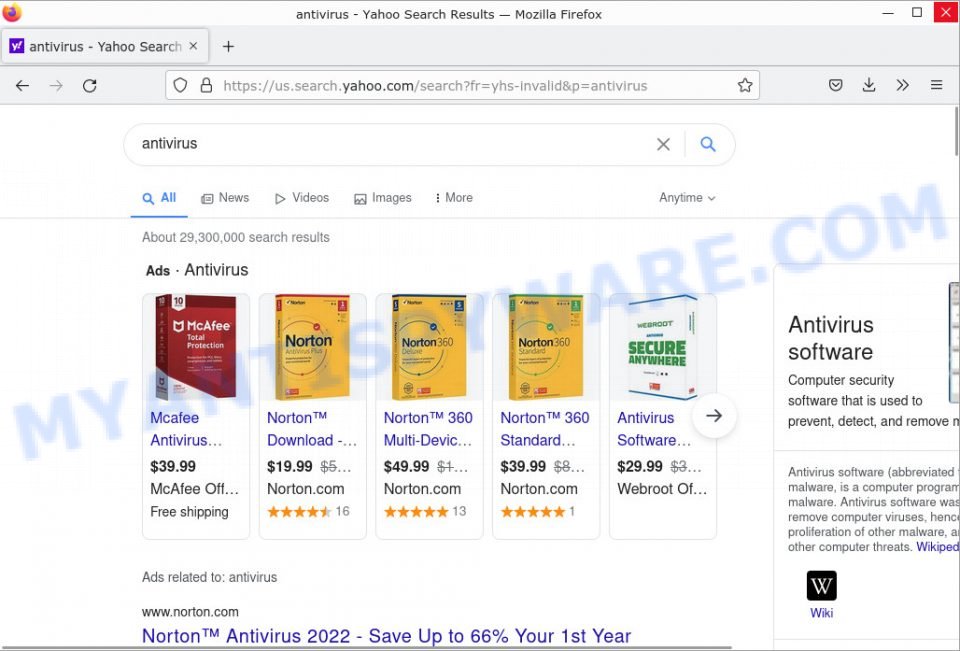Click the $29.99 Webroot price
960x651 pixels.
[640, 467]
